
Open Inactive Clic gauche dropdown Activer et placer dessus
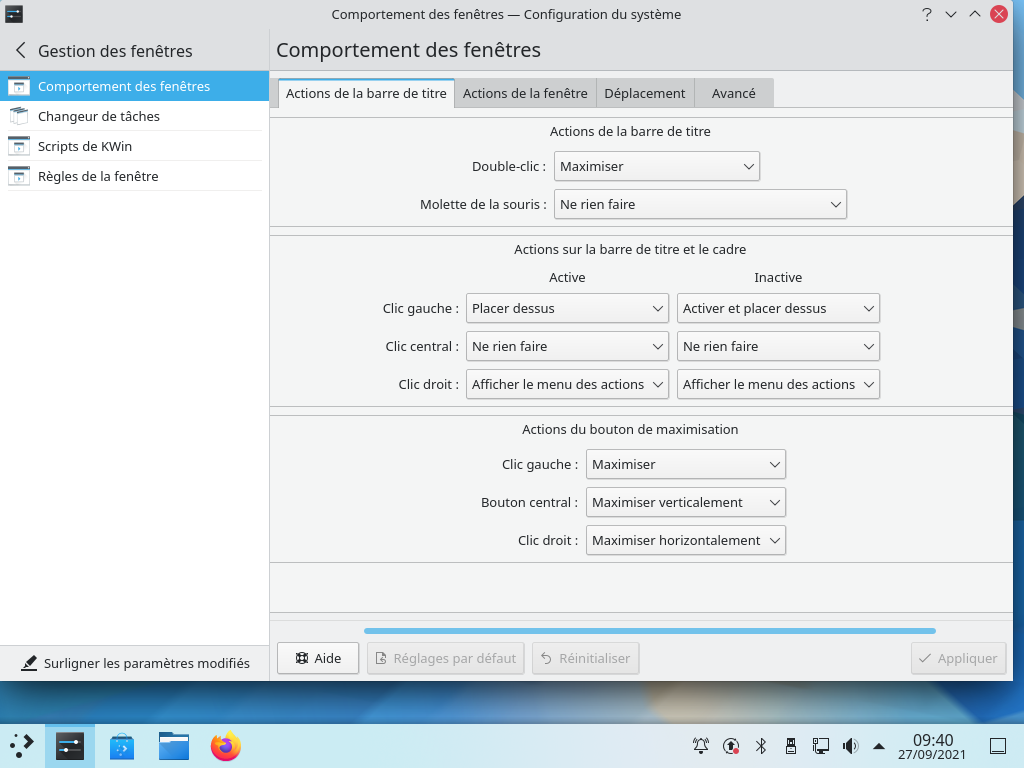pos(778,308)
